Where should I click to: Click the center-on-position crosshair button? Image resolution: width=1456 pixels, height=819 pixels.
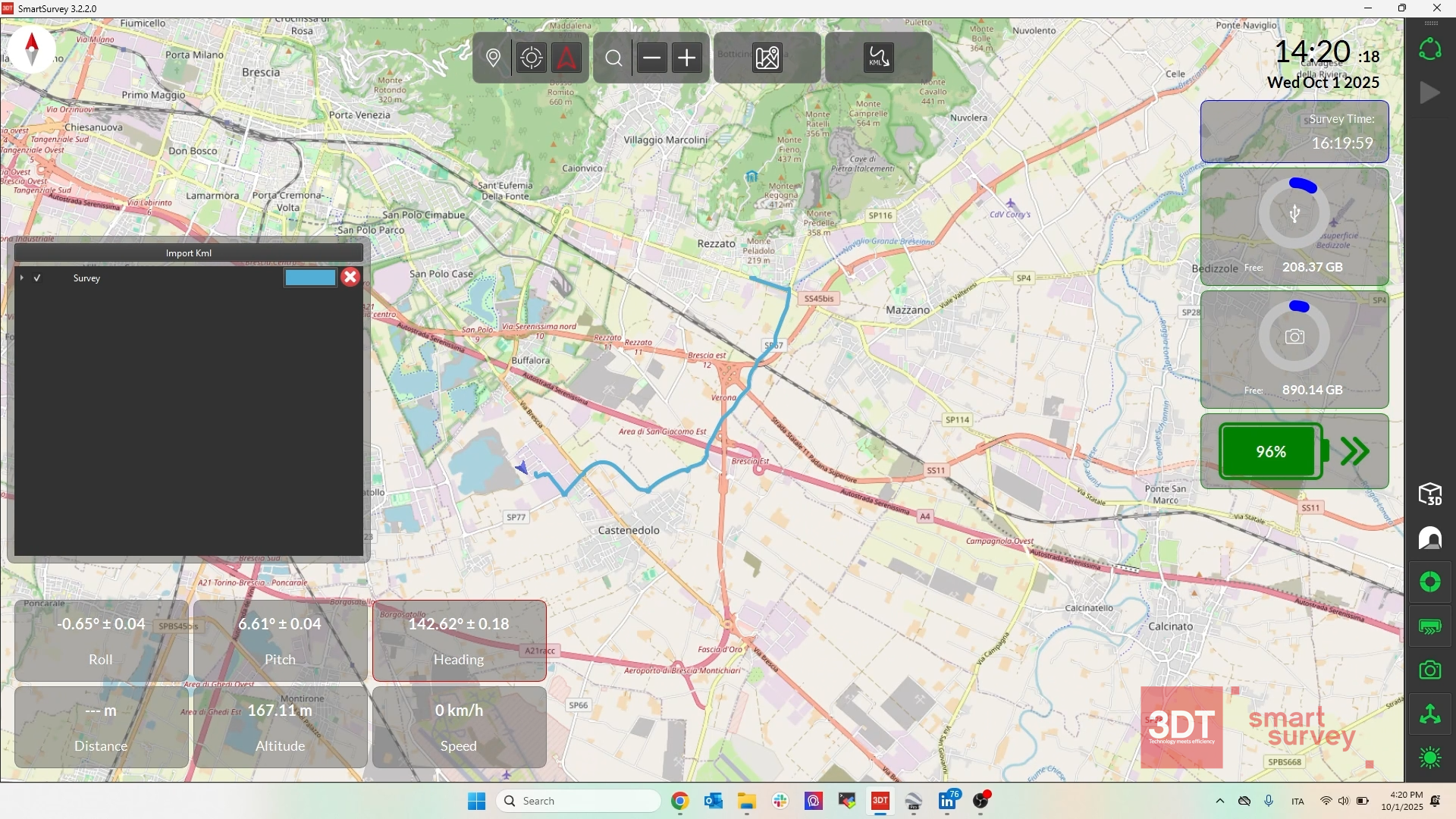coord(531,58)
